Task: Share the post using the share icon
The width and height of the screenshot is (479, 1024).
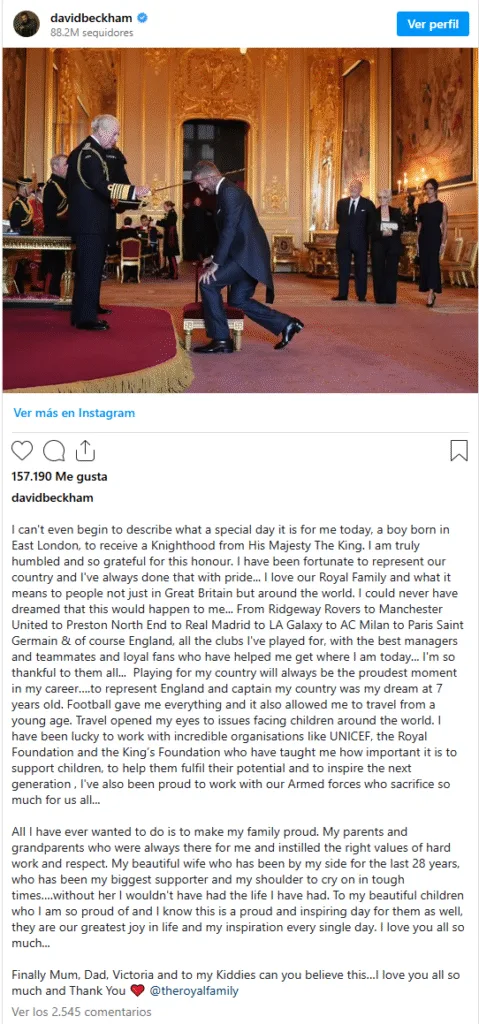Action: 86,450
